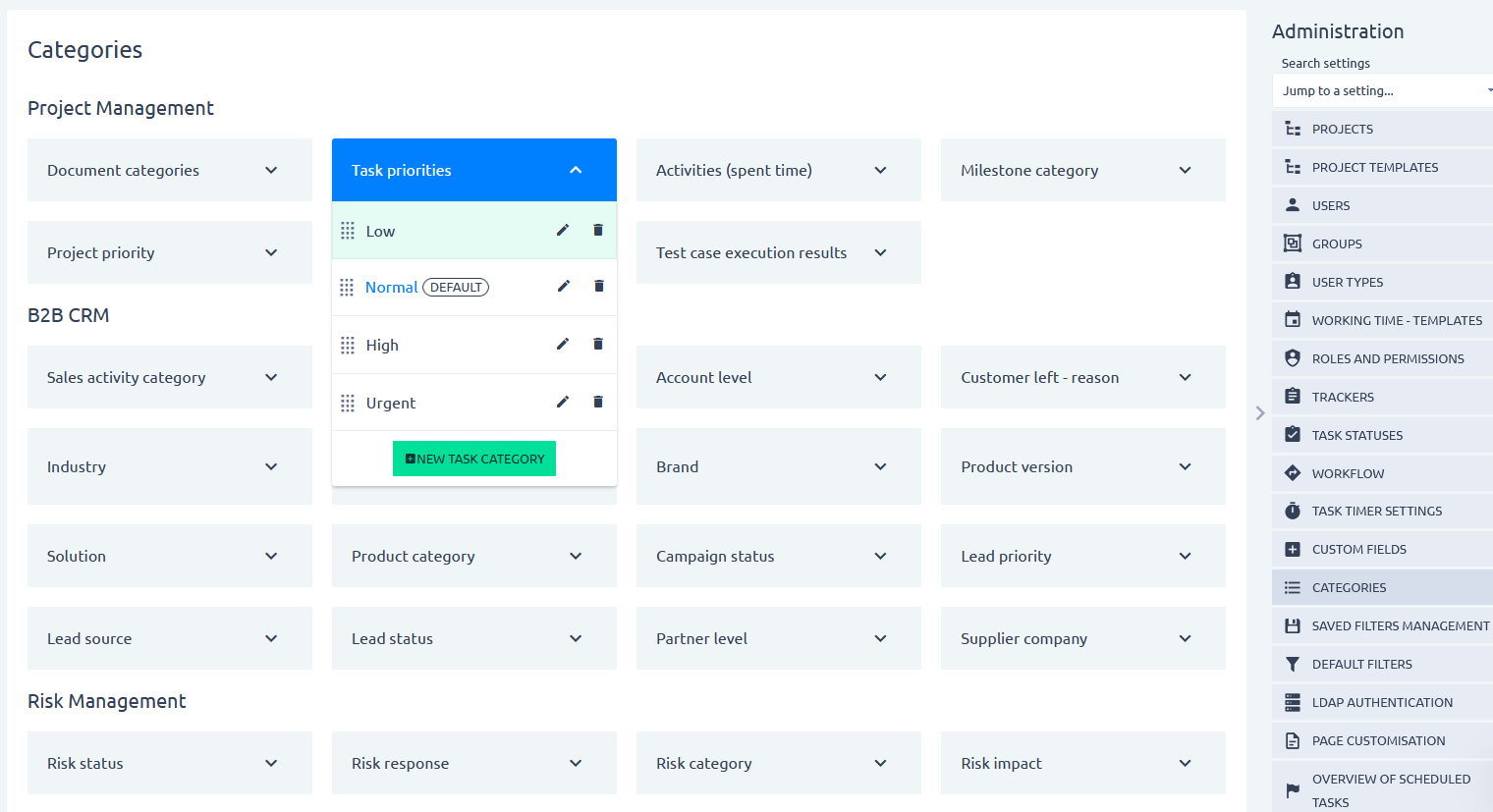
Task: Click the New Task Category button
Action: [474, 459]
